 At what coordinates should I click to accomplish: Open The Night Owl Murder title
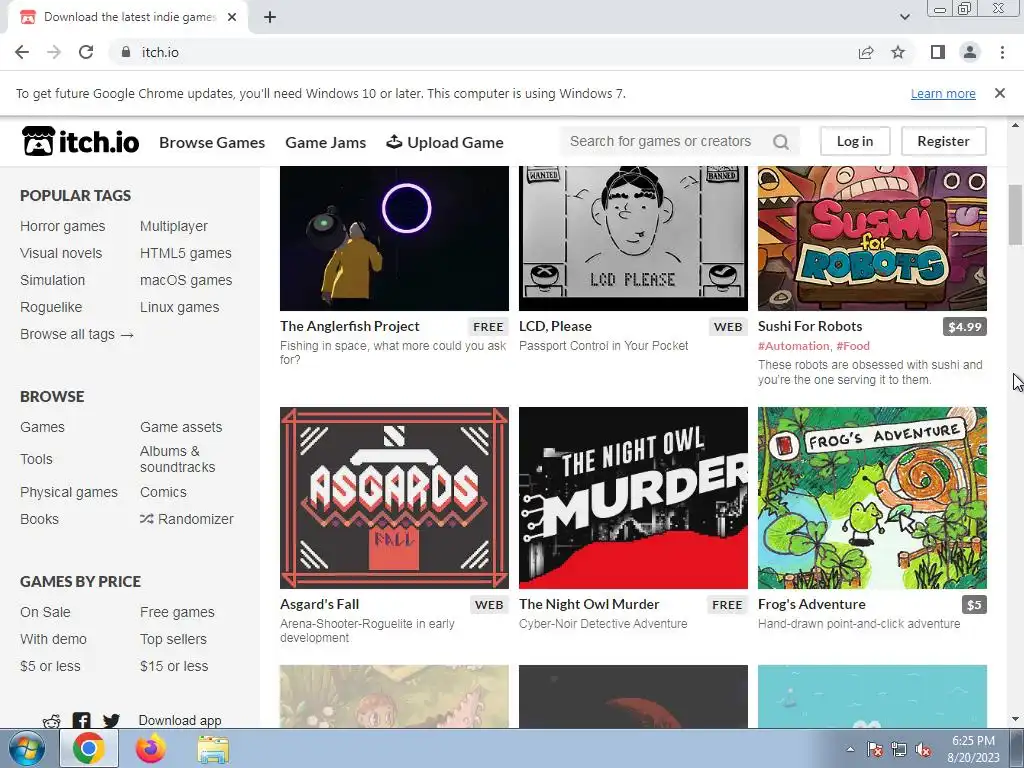pyautogui.click(x=589, y=605)
